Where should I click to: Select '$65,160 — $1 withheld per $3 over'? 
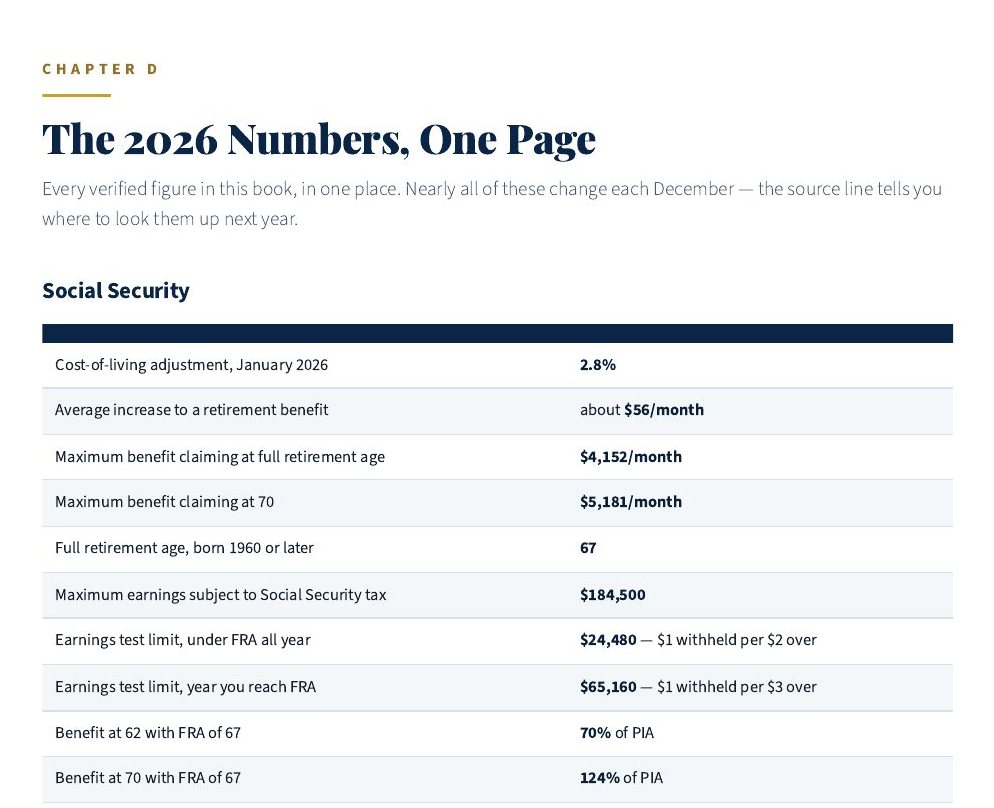(x=698, y=687)
